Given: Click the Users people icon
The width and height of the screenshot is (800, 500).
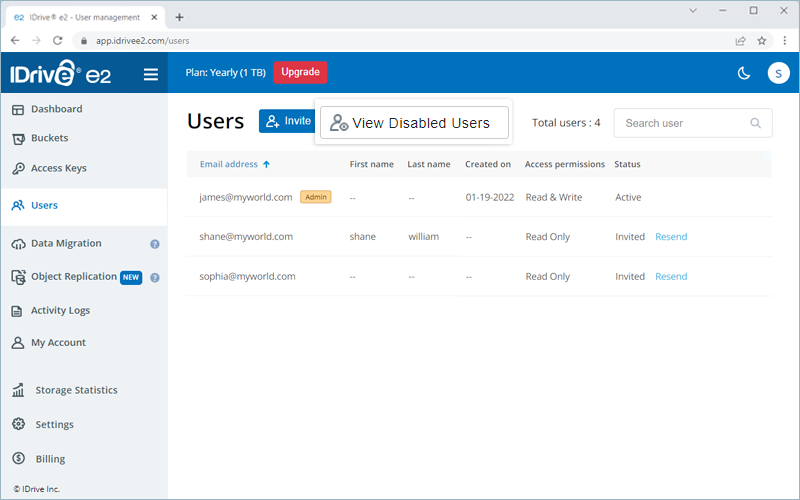Looking at the screenshot, I should pyautogui.click(x=18, y=205).
